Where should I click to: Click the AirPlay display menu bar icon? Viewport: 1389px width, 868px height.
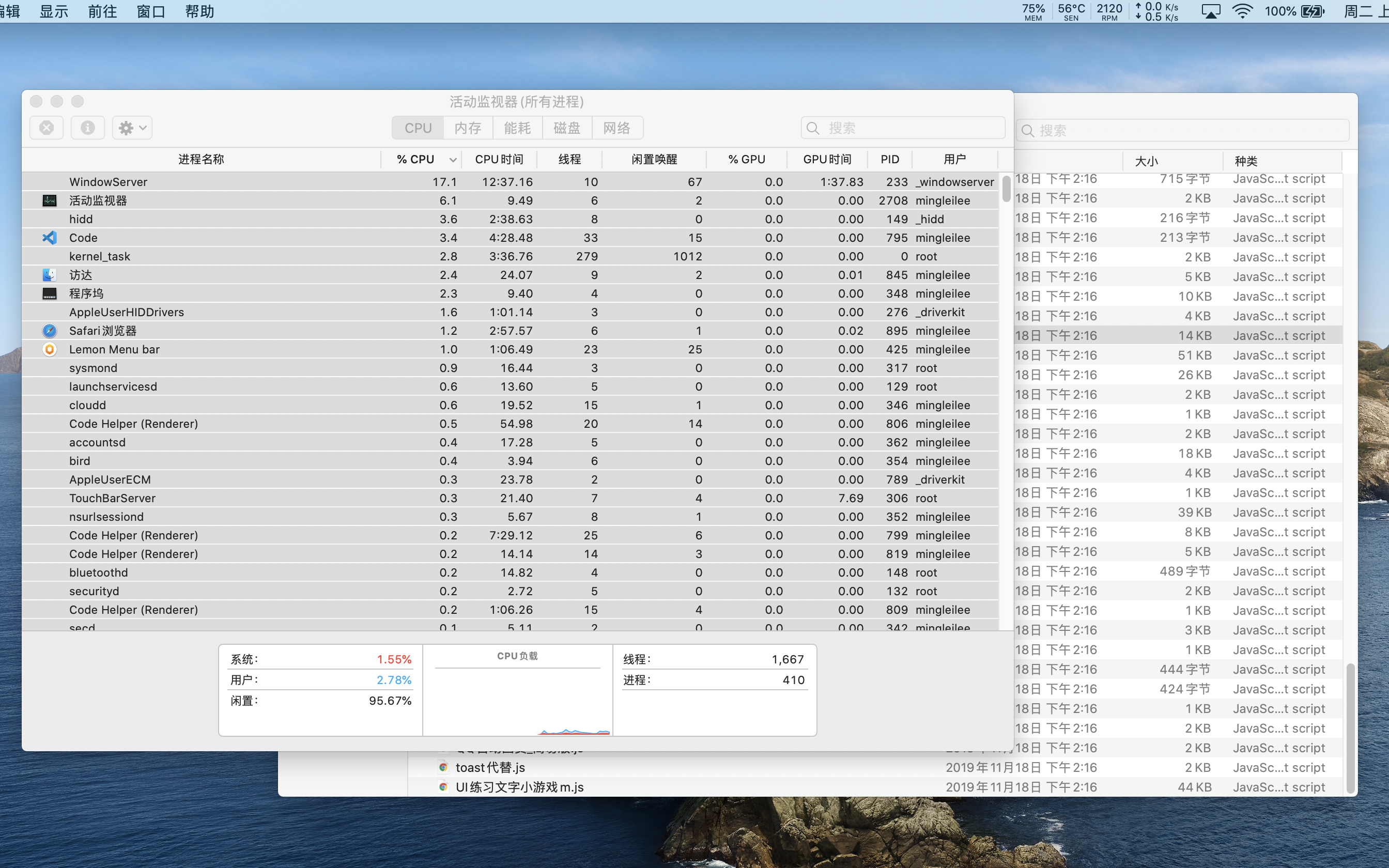(x=1211, y=11)
